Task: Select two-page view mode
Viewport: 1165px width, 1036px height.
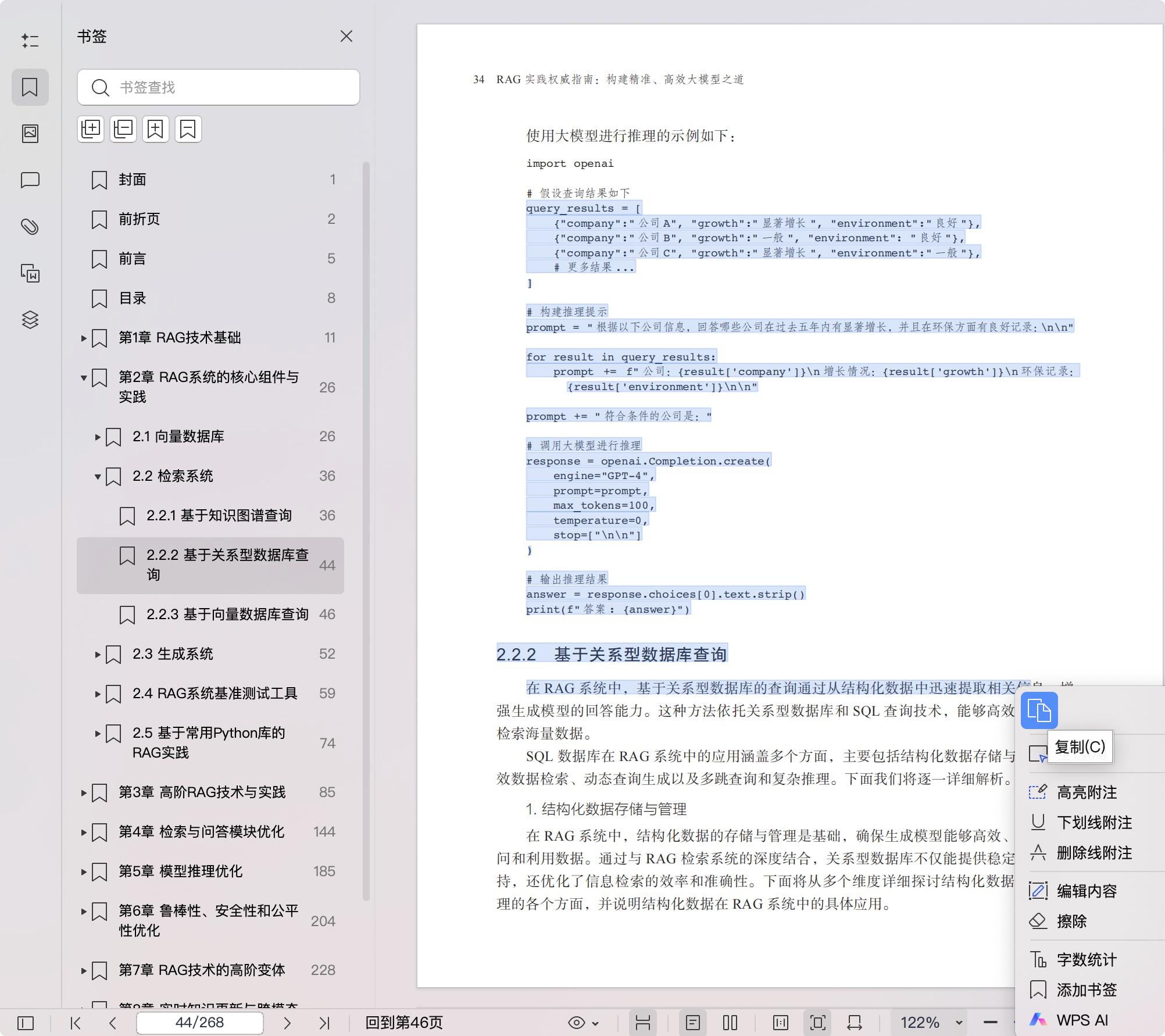Action: [730, 1021]
